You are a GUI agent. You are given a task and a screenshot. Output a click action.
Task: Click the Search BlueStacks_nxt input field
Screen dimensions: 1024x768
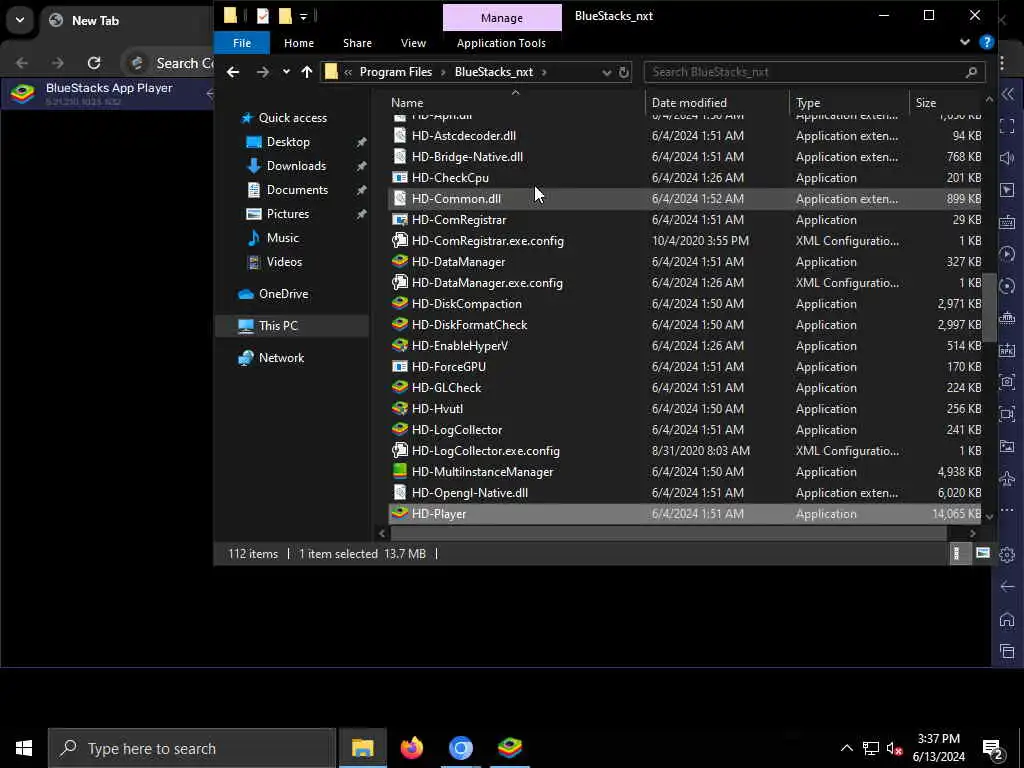click(x=806, y=72)
